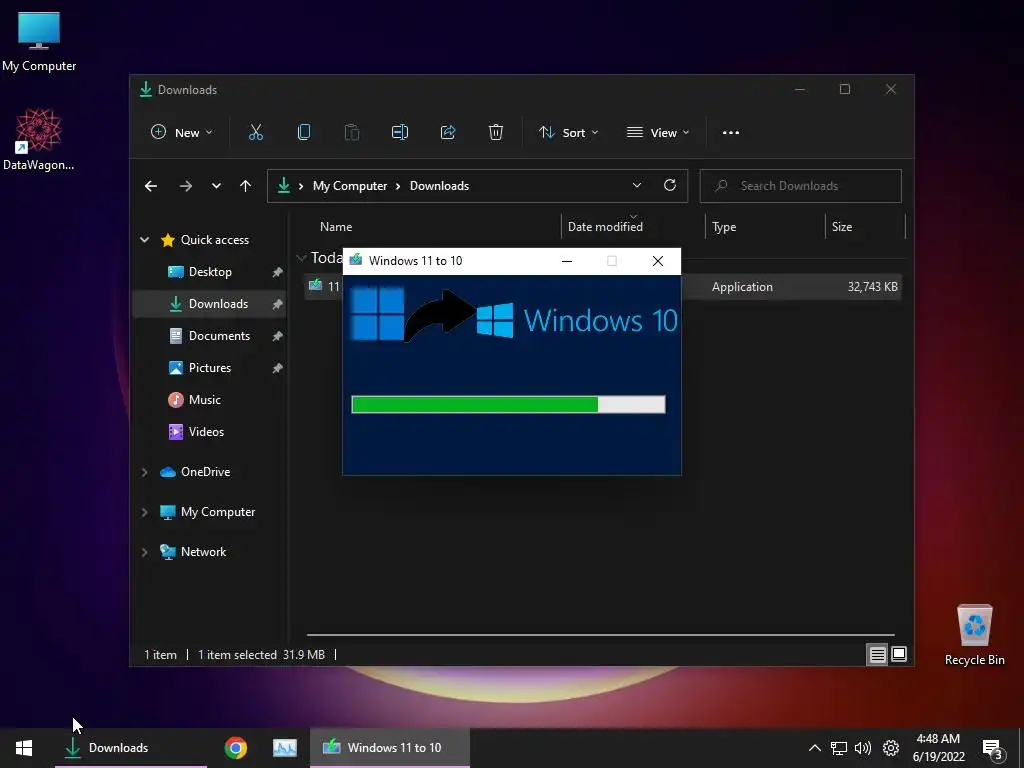Click the settings gear tray icon
The height and width of the screenshot is (768, 1024).
[x=891, y=748]
